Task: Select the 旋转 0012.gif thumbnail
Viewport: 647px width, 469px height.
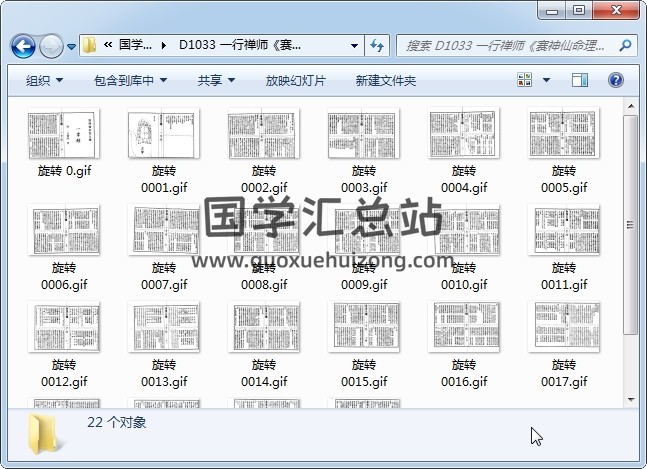Action: pos(64,327)
